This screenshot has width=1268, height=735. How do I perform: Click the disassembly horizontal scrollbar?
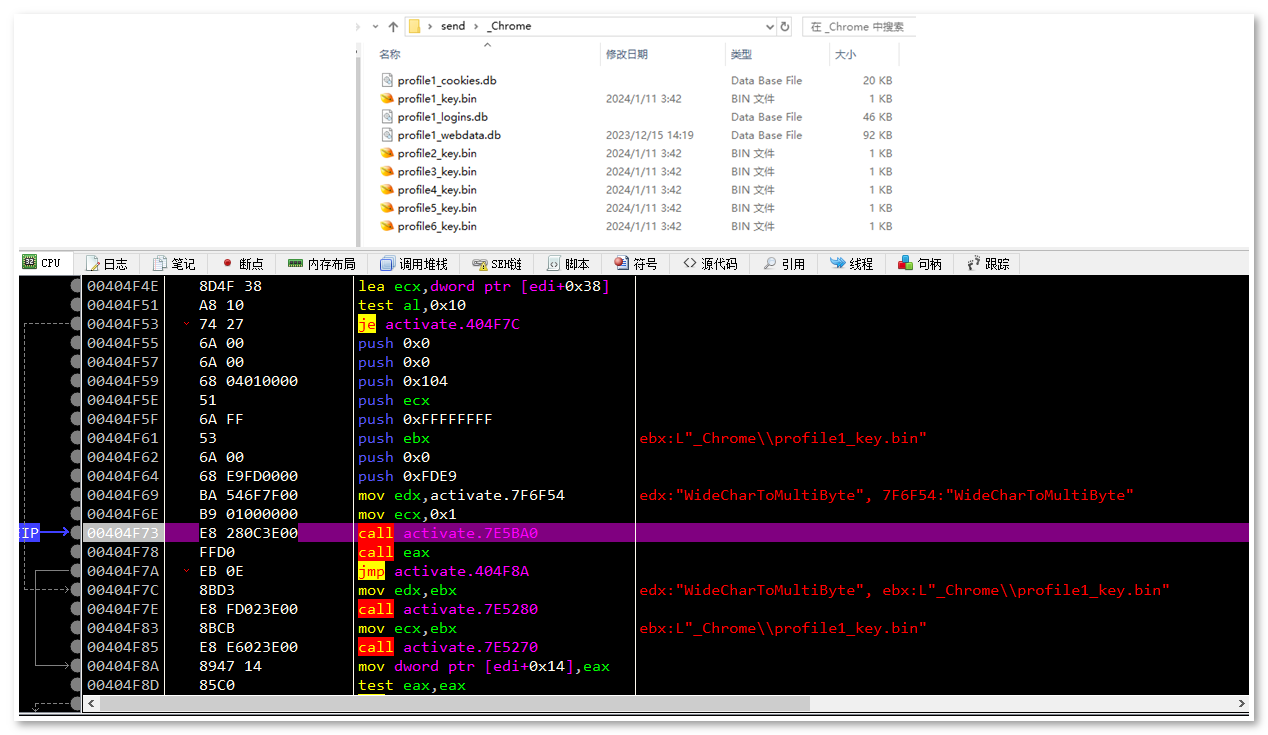[450, 704]
